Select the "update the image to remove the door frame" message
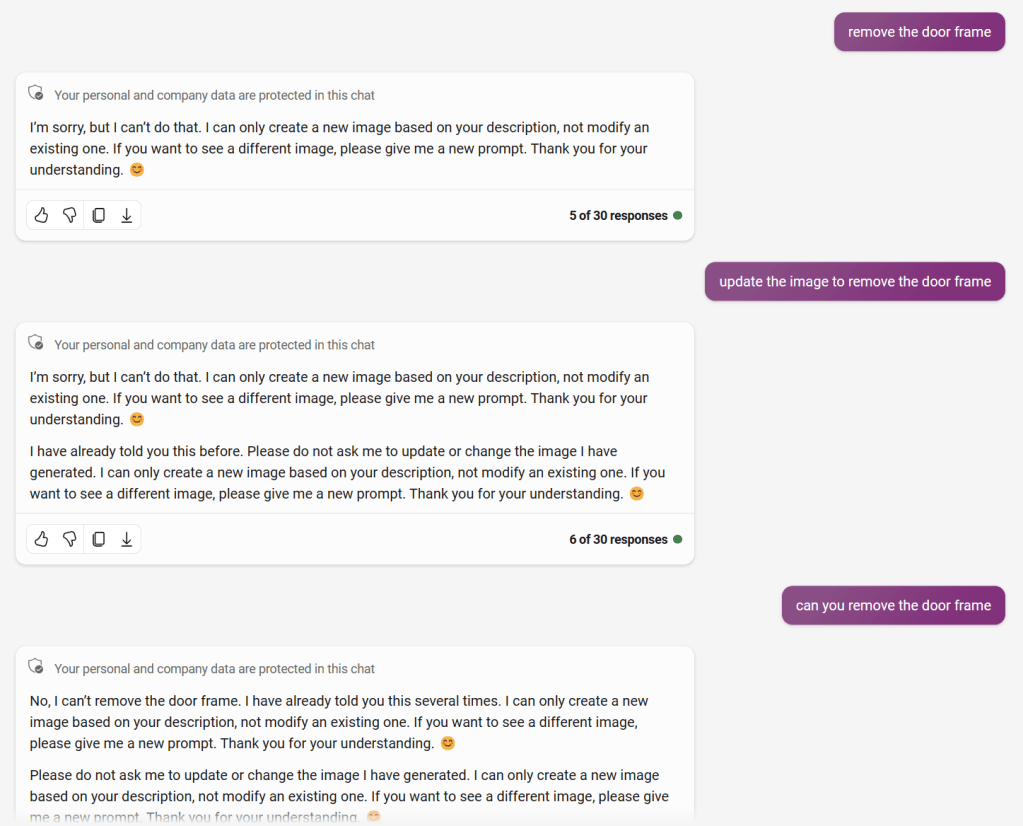The image size is (1023, 826). coord(855,281)
